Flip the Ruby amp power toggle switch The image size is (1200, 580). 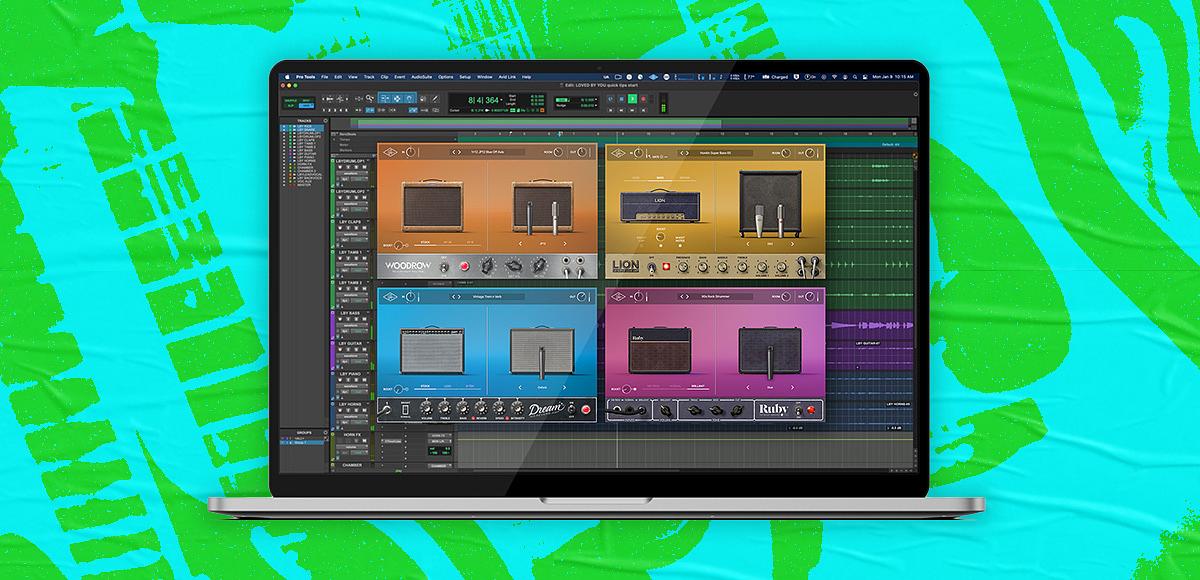(x=798, y=409)
